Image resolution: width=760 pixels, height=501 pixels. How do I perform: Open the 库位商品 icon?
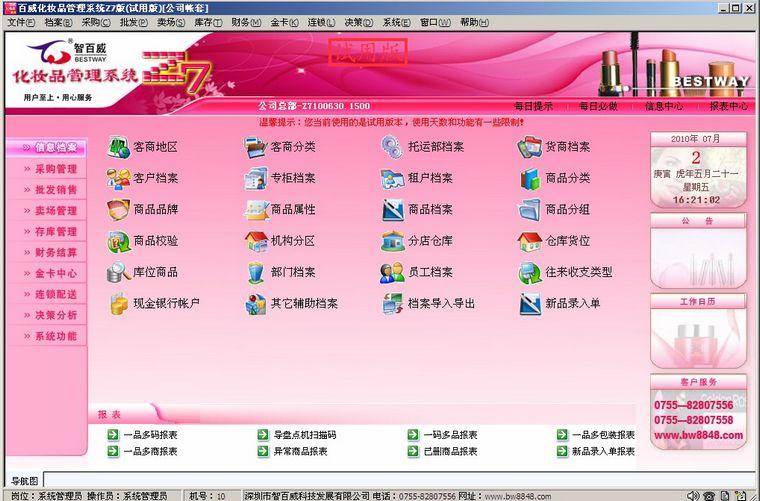118,272
